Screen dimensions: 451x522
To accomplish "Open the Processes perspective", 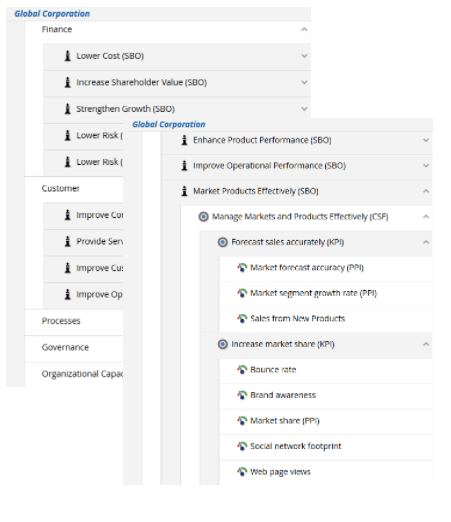I will [74, 321].
